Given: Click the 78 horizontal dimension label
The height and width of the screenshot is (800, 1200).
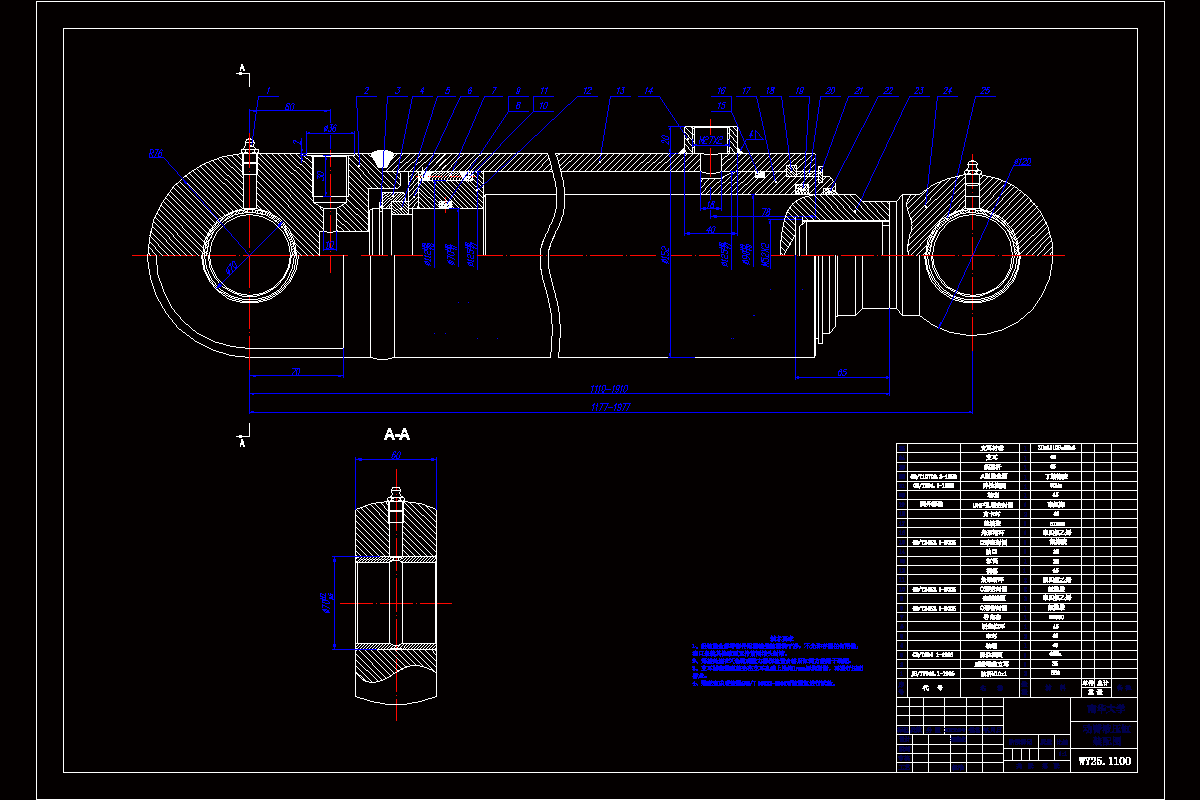Looking at the screenshot, I should [x=766, y=211].
